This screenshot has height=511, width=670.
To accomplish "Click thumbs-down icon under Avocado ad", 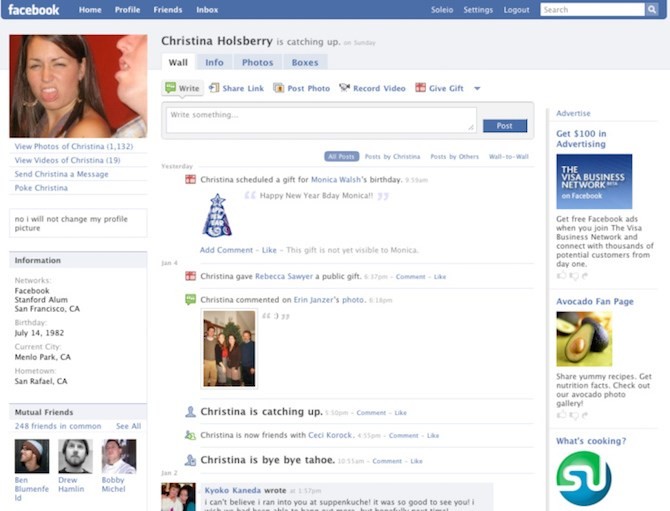I will click(574, 415).
